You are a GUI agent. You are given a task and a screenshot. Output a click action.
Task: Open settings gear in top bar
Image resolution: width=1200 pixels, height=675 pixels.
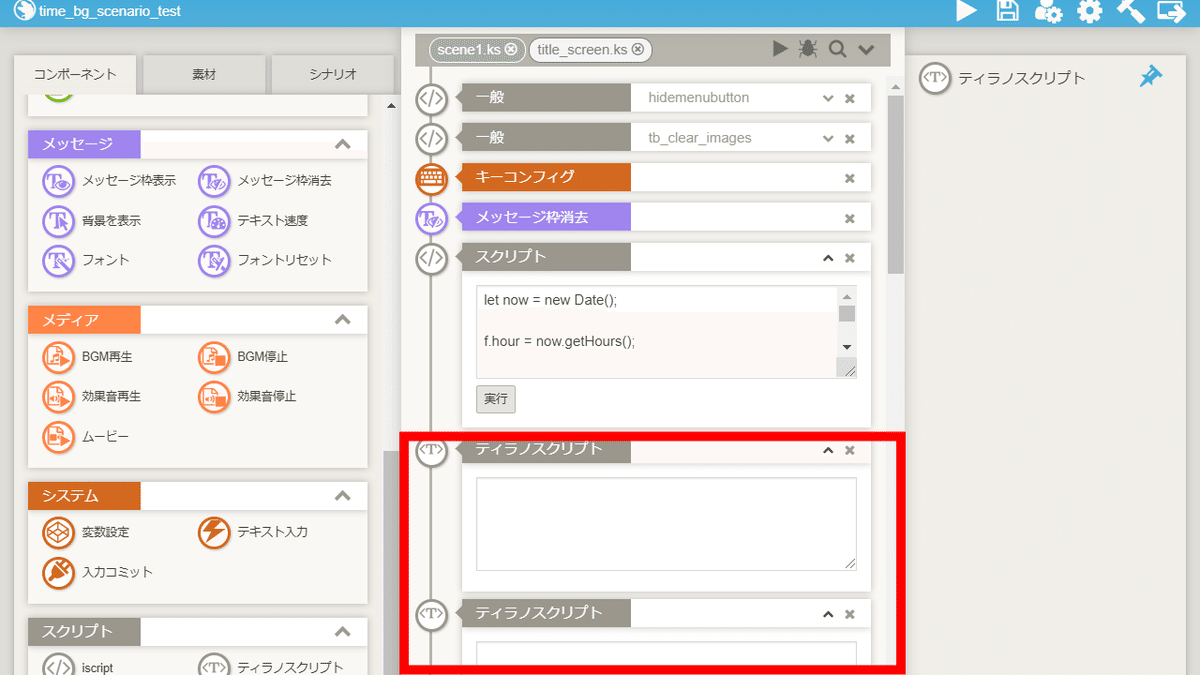tap(1089, 11)
